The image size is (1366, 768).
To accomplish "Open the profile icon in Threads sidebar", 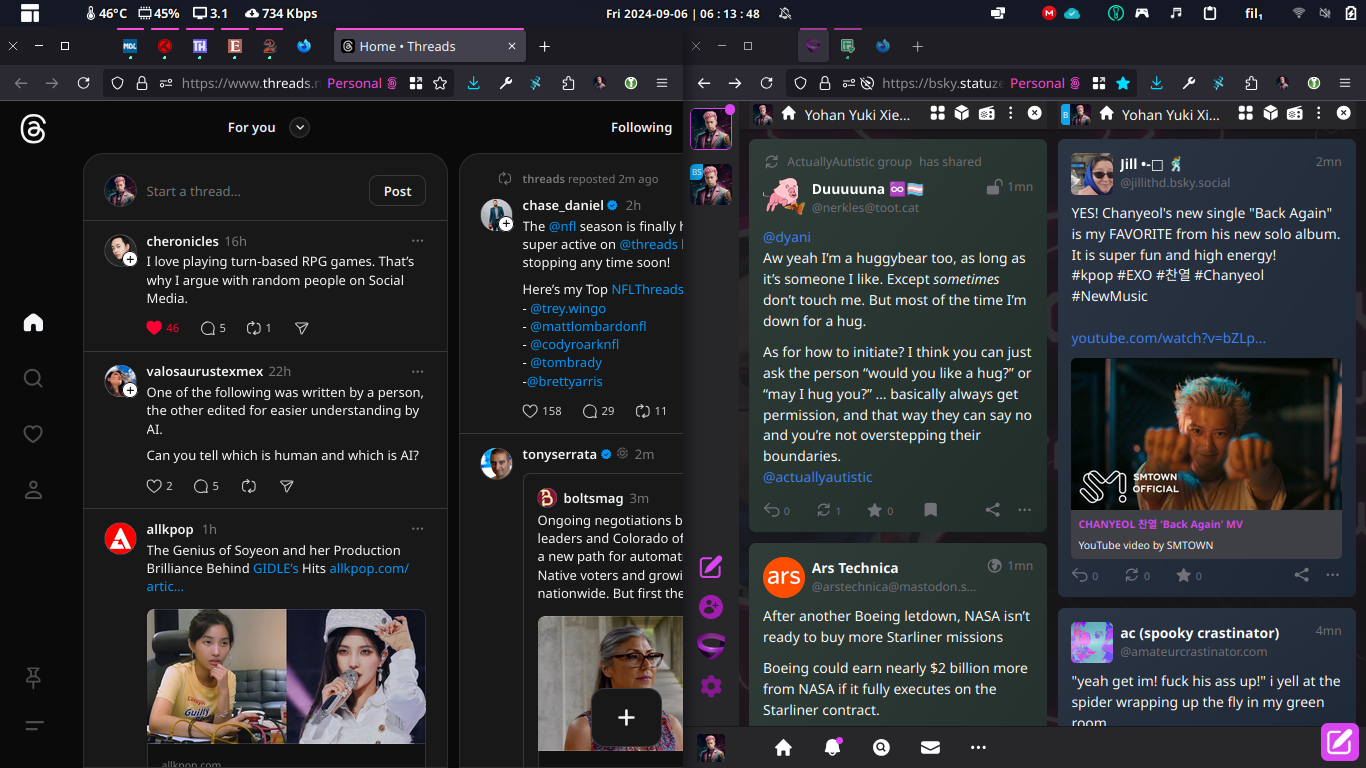I will pyautogui.click(x=33, y=490).
